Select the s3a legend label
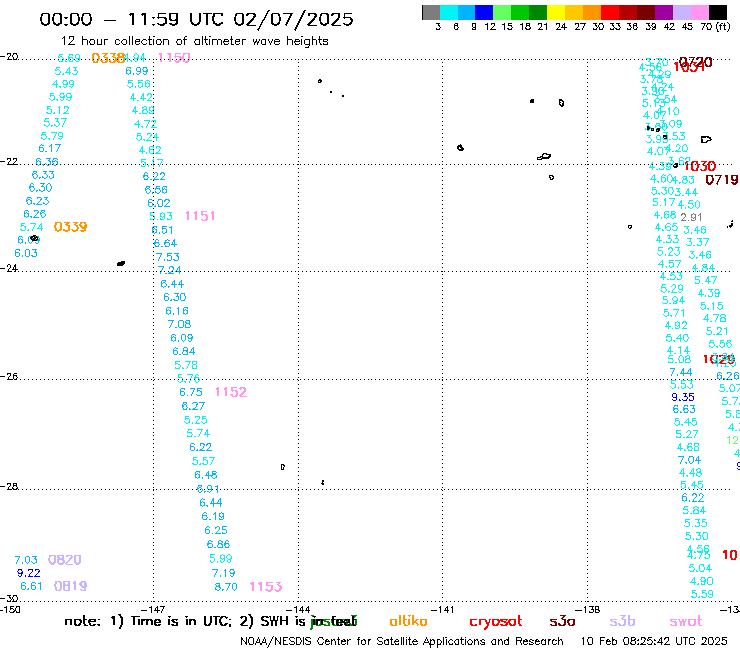The image size is (740, 650). 562,622
